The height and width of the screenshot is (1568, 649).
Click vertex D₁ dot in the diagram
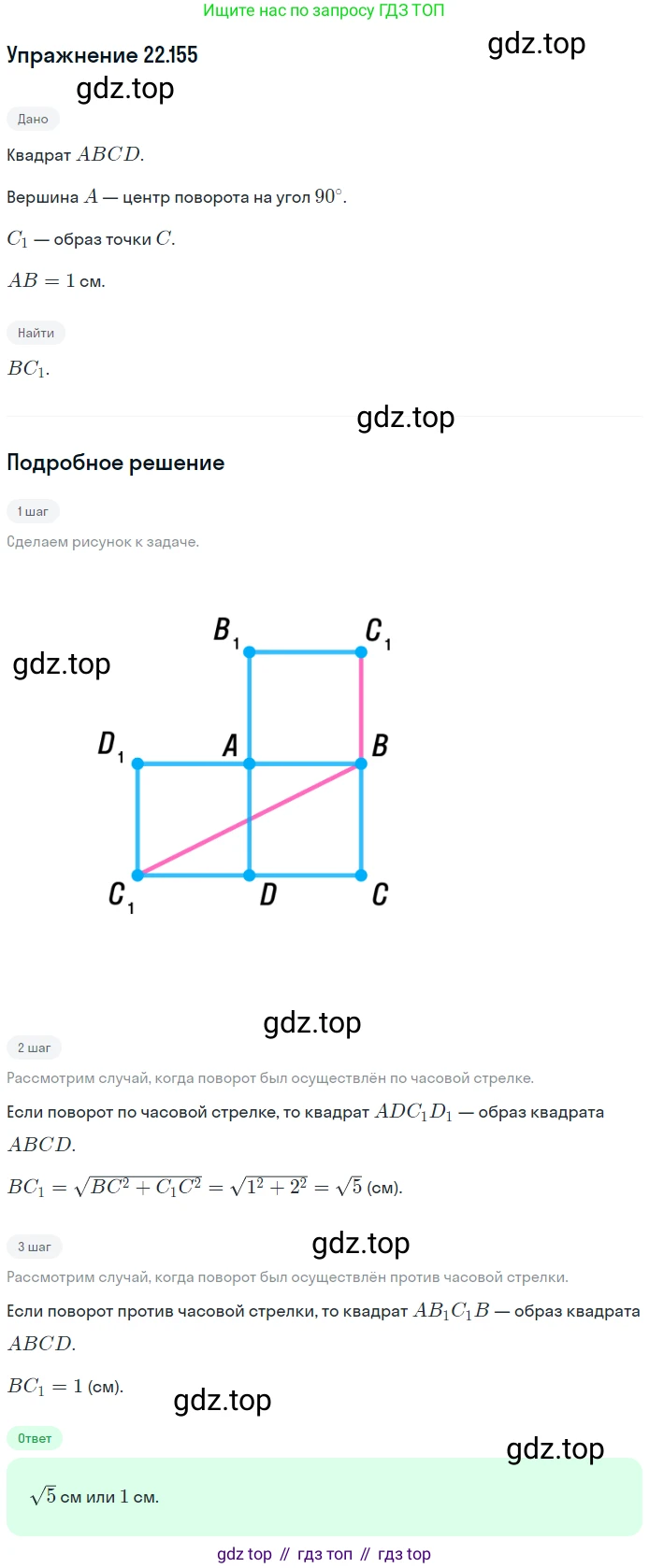point(137,763)
